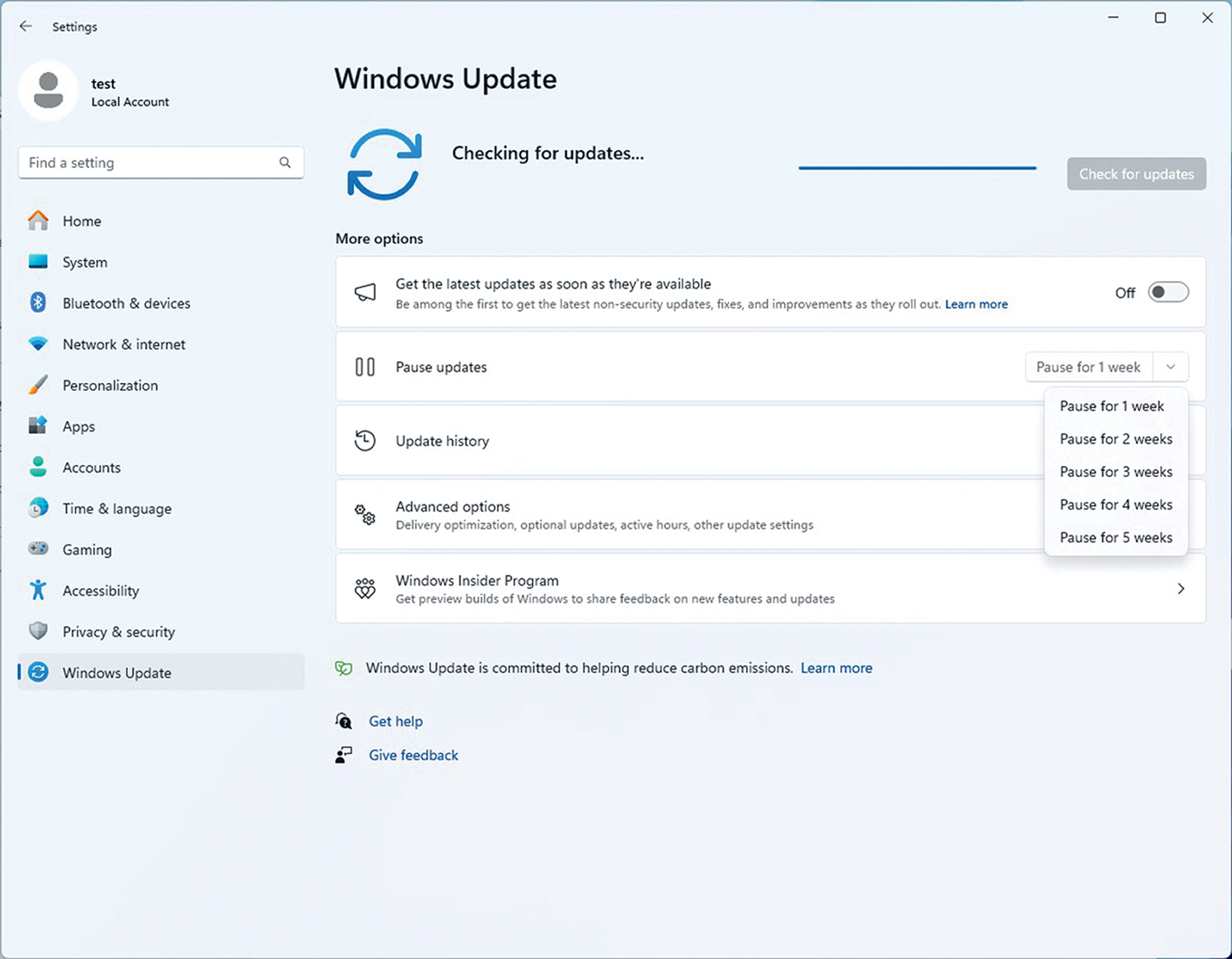Click the Privacy & security label
This screenshot has width=1232, height=959.
[119, 632]
